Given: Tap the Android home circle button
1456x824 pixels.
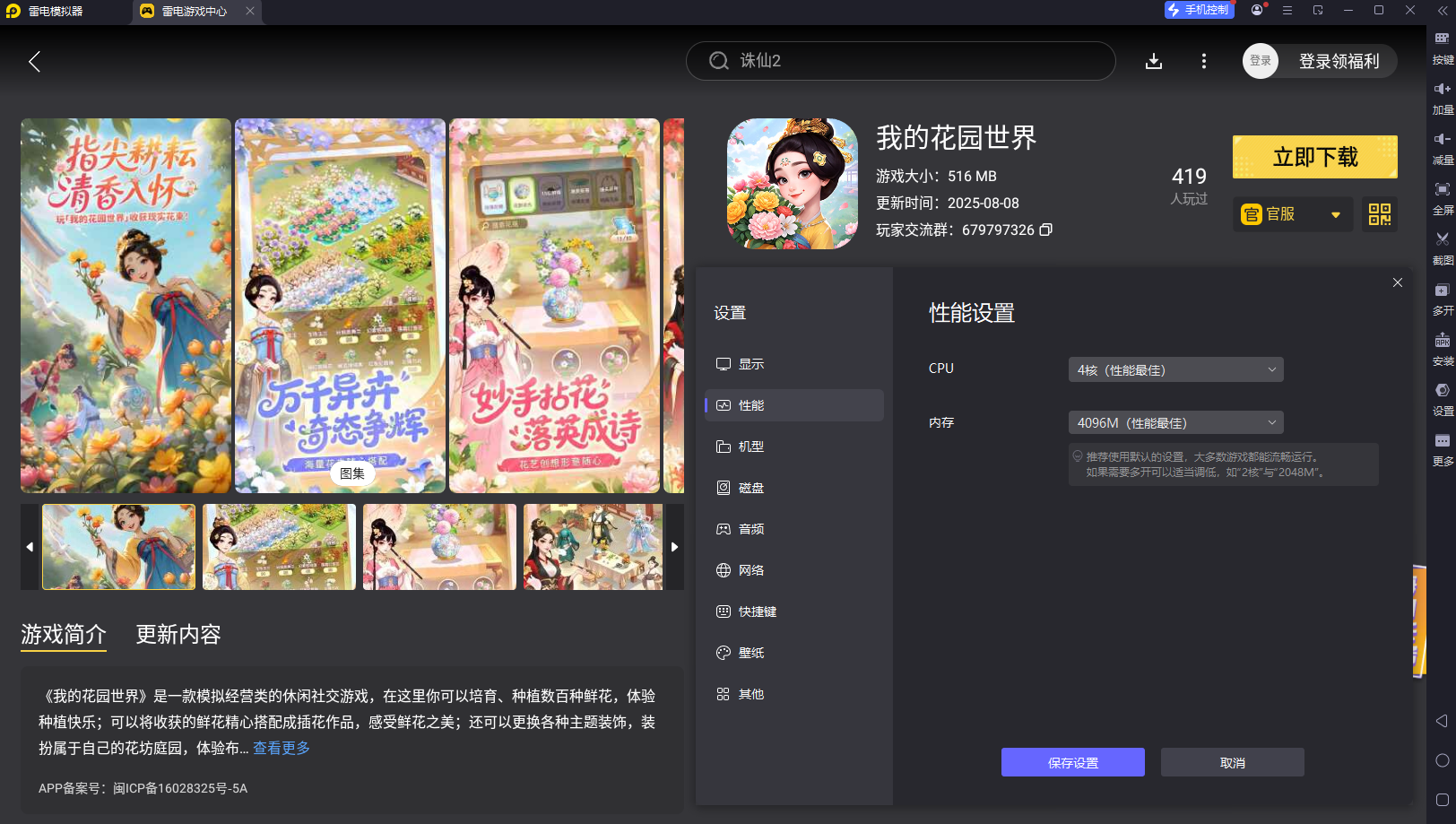Looking at the screenshot, I should 1442,760.
